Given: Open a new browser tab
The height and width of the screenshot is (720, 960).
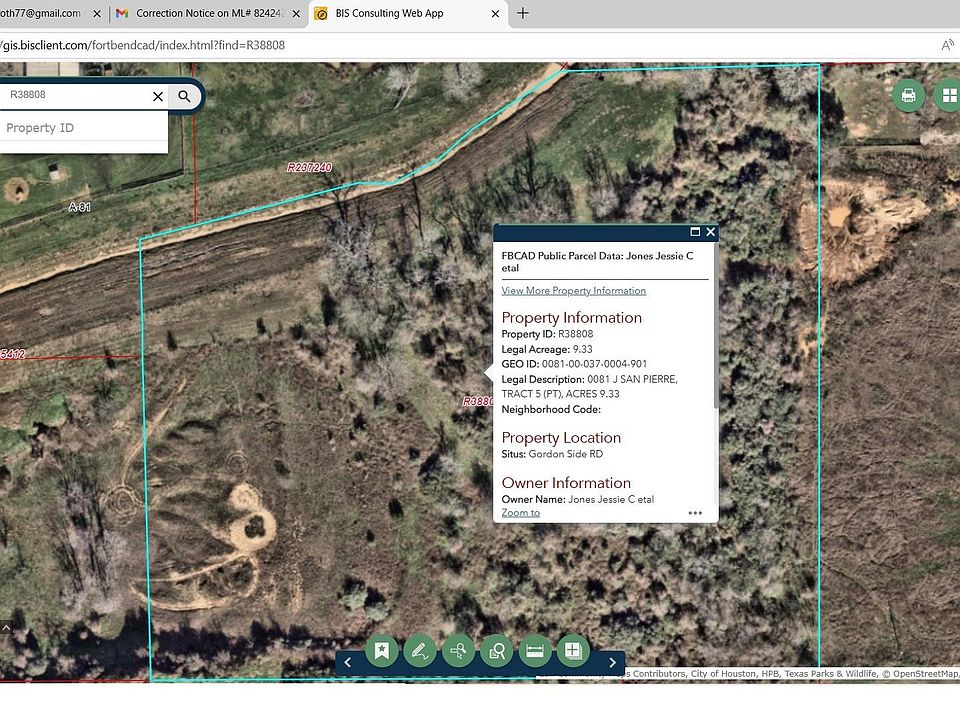Looking at the screenshot, I should click(x=522, y=13).
